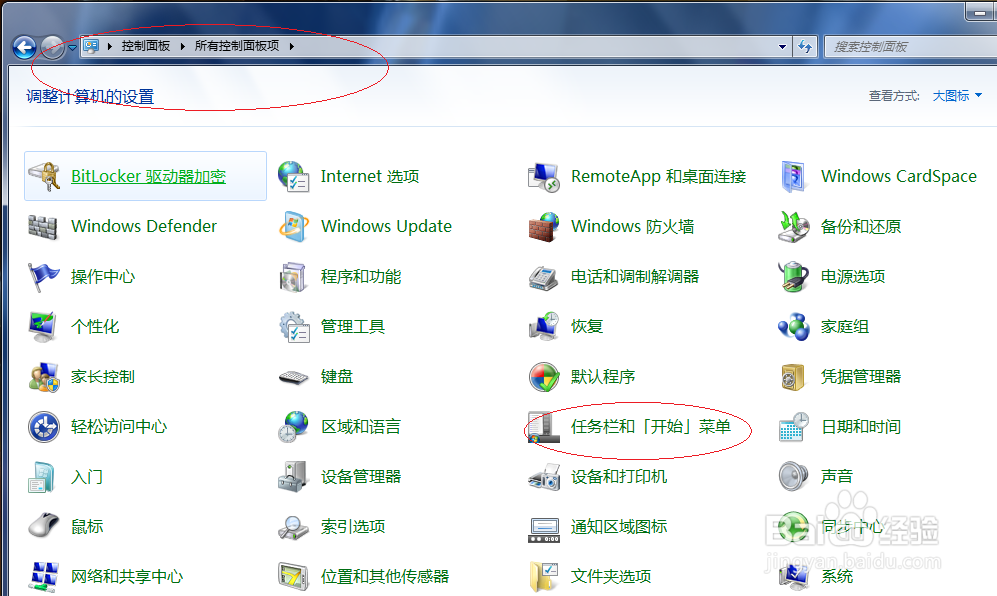Click the Windows Update label
The image size is (997, 596).
coord(386,226)
